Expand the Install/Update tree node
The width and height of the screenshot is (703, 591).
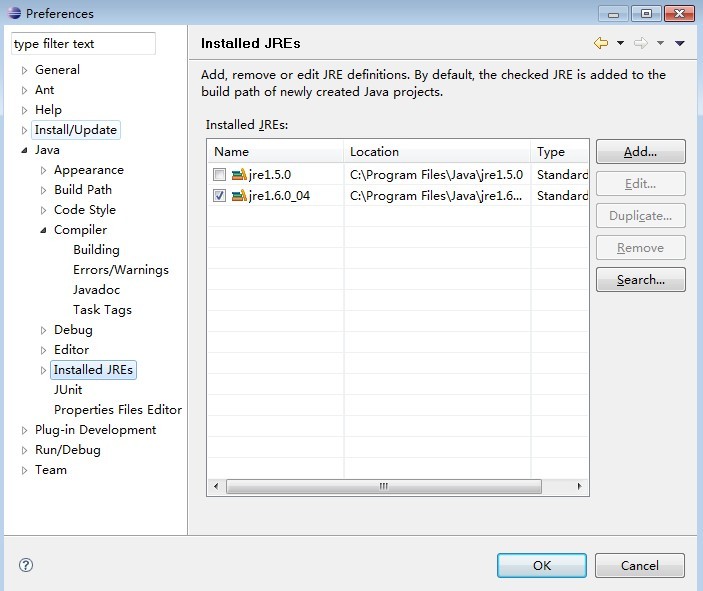pyautogui.click(x=24, y=130)
